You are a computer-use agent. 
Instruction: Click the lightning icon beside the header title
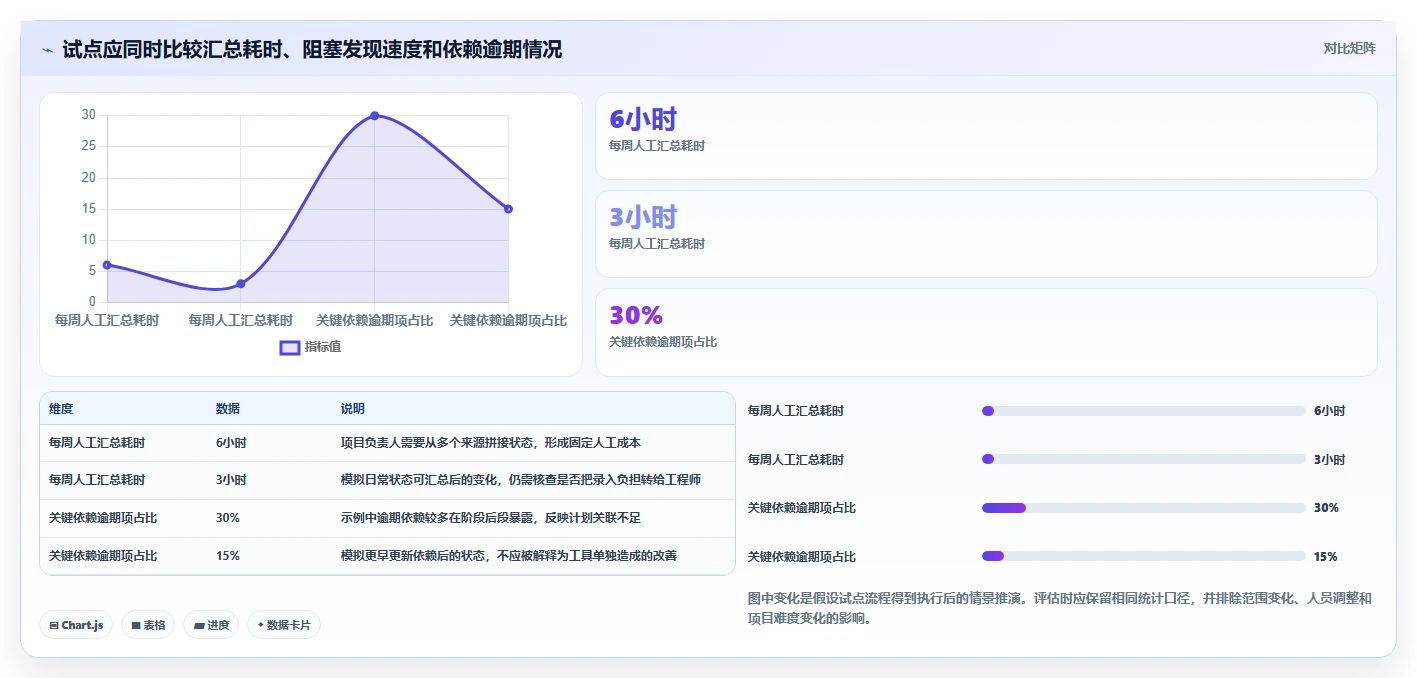pyautogui.click(x=48, y=50)
